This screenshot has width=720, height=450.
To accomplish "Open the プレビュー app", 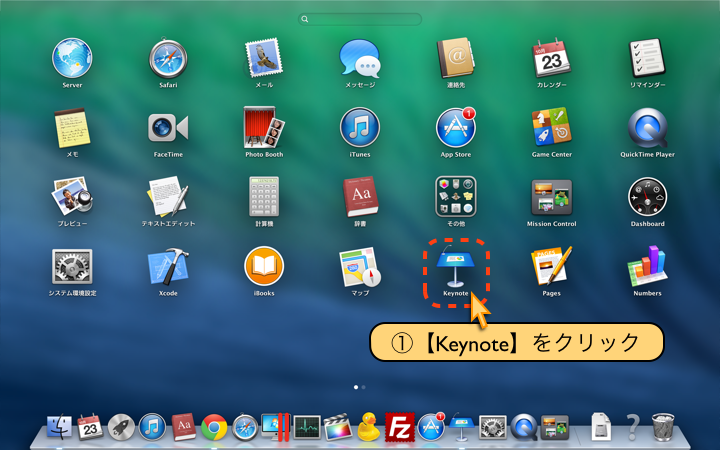I will (x=72, y=197).
